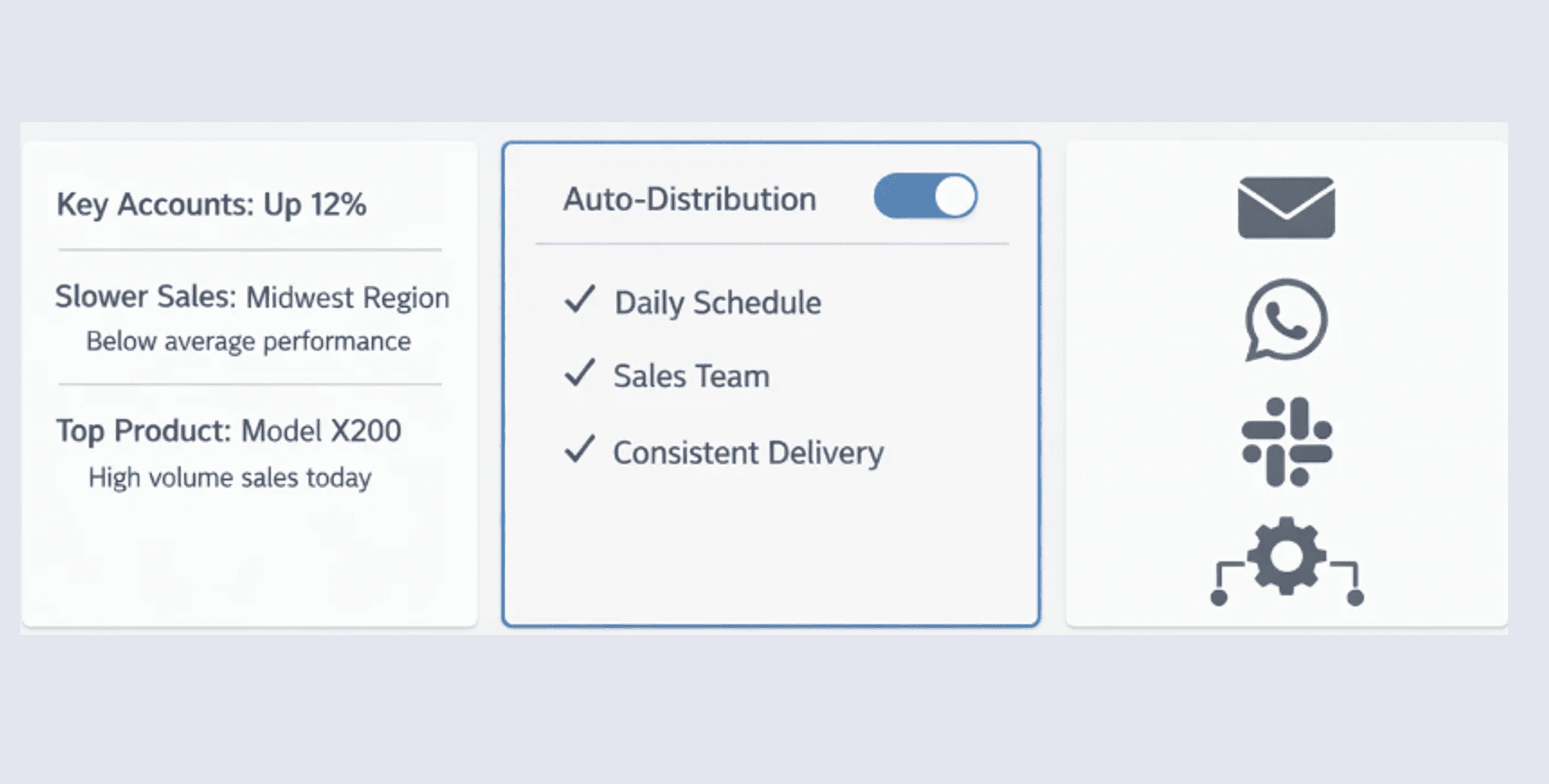Click the Daily Schedule checkmark

click(x=580, y=300)
